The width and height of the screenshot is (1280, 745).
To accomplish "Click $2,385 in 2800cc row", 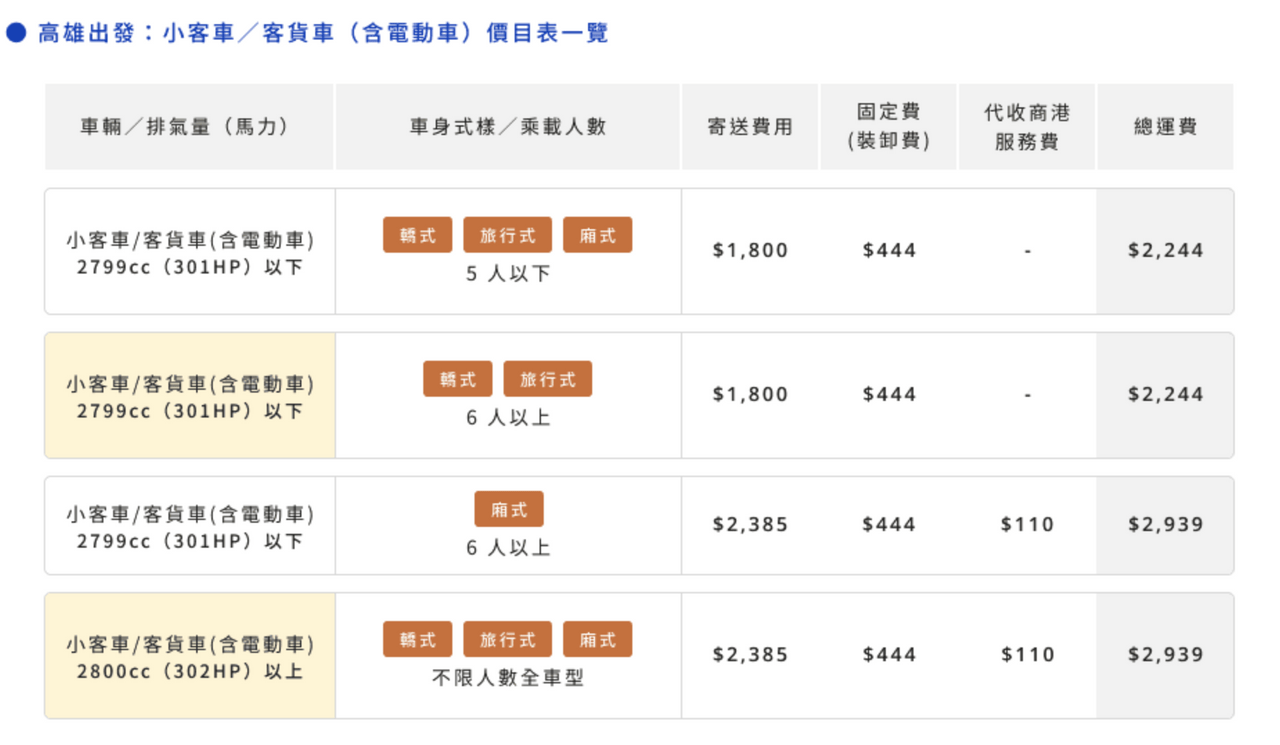I will 750,654.
